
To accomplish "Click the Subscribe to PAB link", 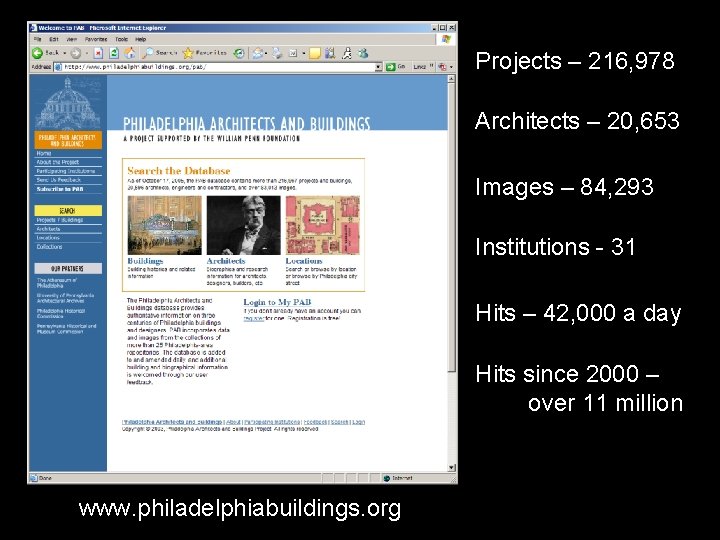I will tap(60, 189).
